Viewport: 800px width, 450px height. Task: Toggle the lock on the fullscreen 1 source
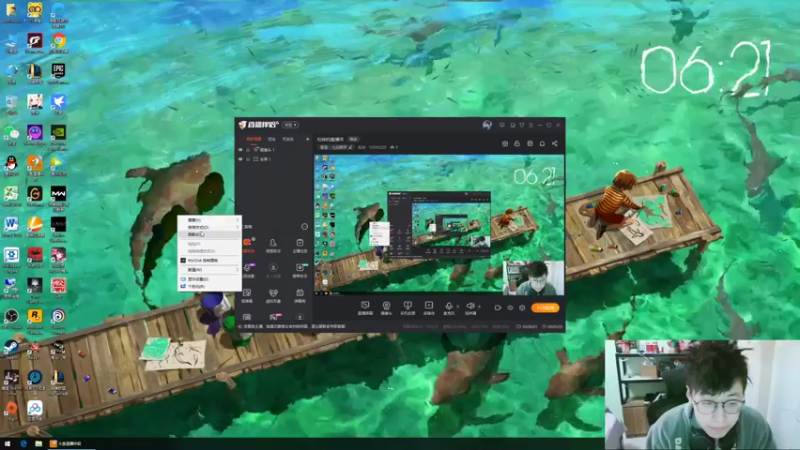[248, 159]
